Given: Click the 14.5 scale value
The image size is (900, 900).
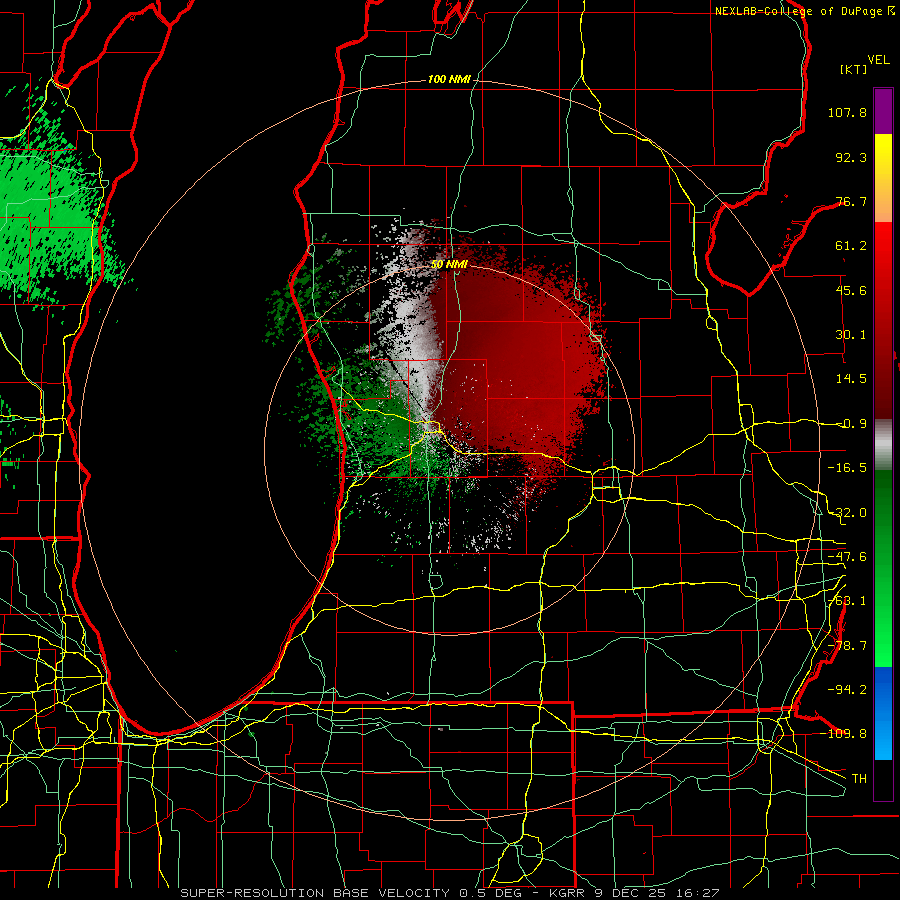Looking at the screenshot, I should tap(851, 379).
